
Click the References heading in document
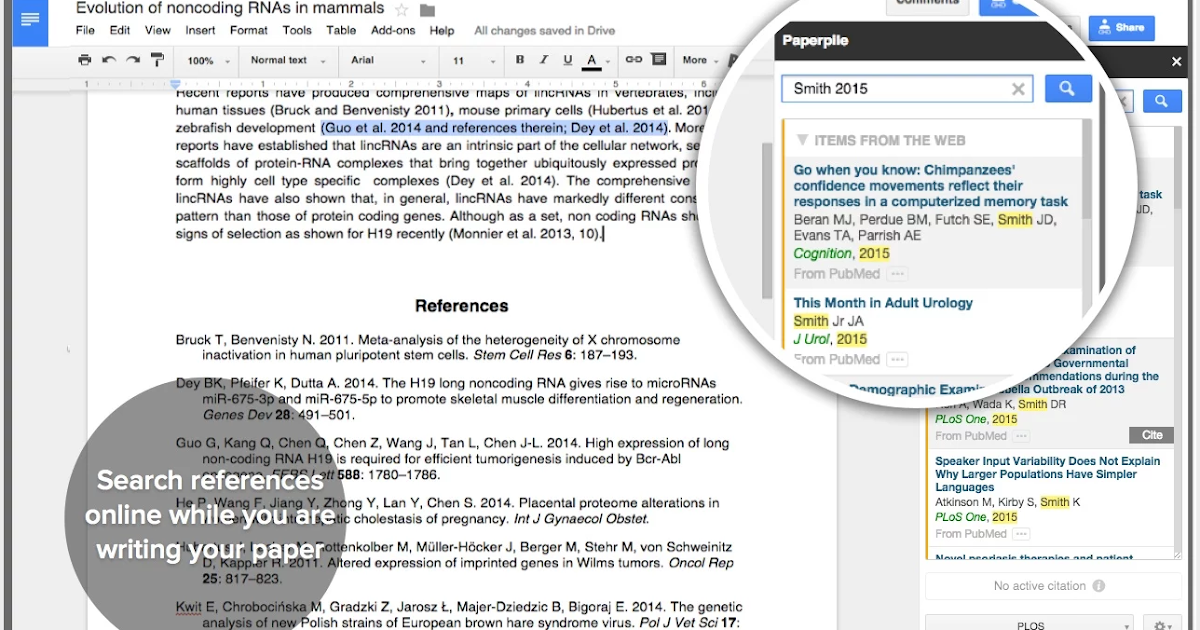[462, 306]
